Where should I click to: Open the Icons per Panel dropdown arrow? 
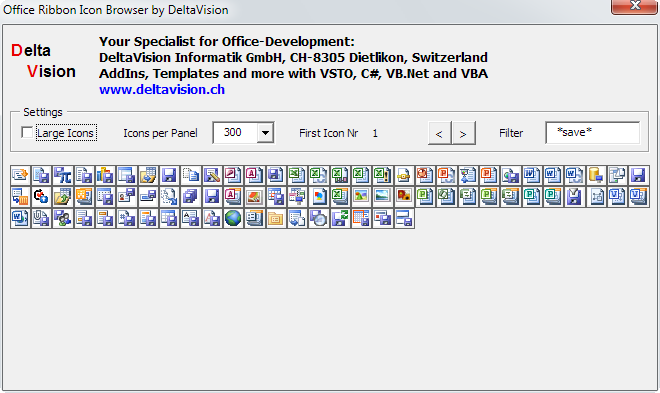(265, 133)
